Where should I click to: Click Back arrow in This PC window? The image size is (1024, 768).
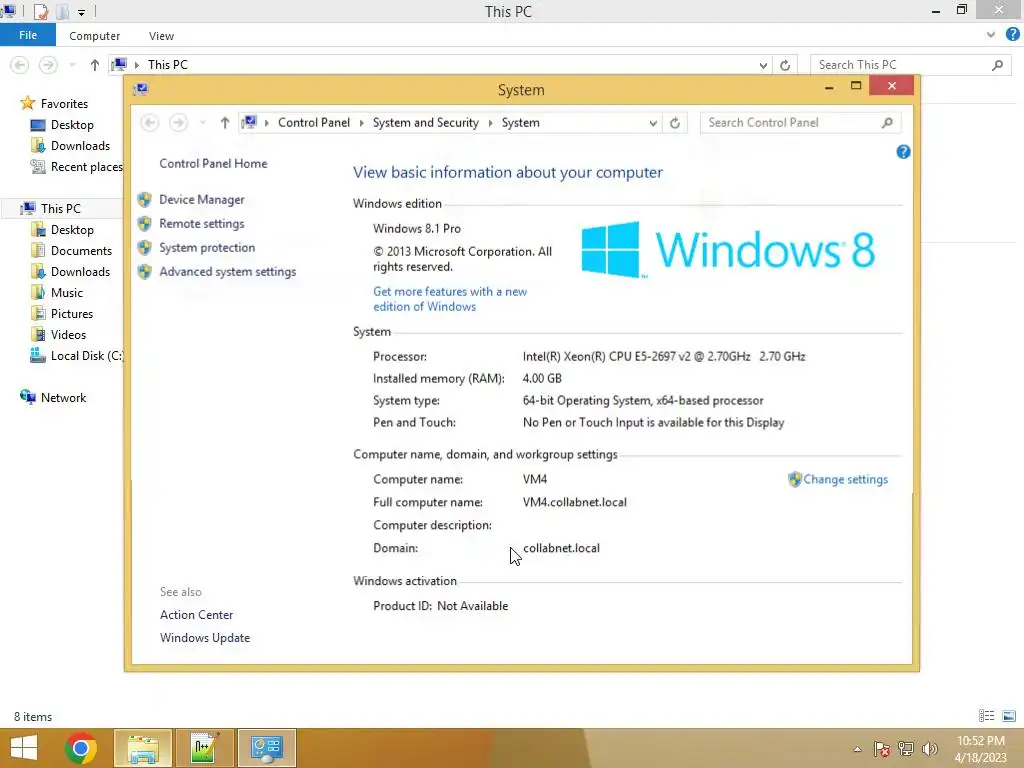20,65
